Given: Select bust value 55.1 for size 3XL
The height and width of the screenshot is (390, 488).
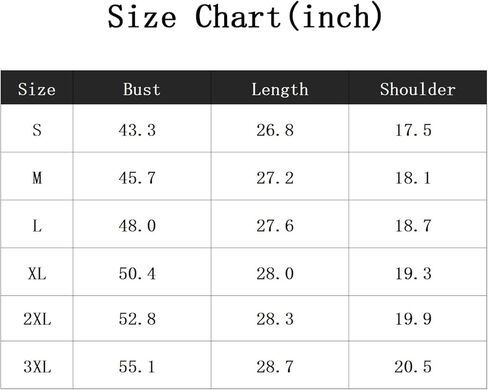Looking at the screenshot, I should [x=137, y=367].
